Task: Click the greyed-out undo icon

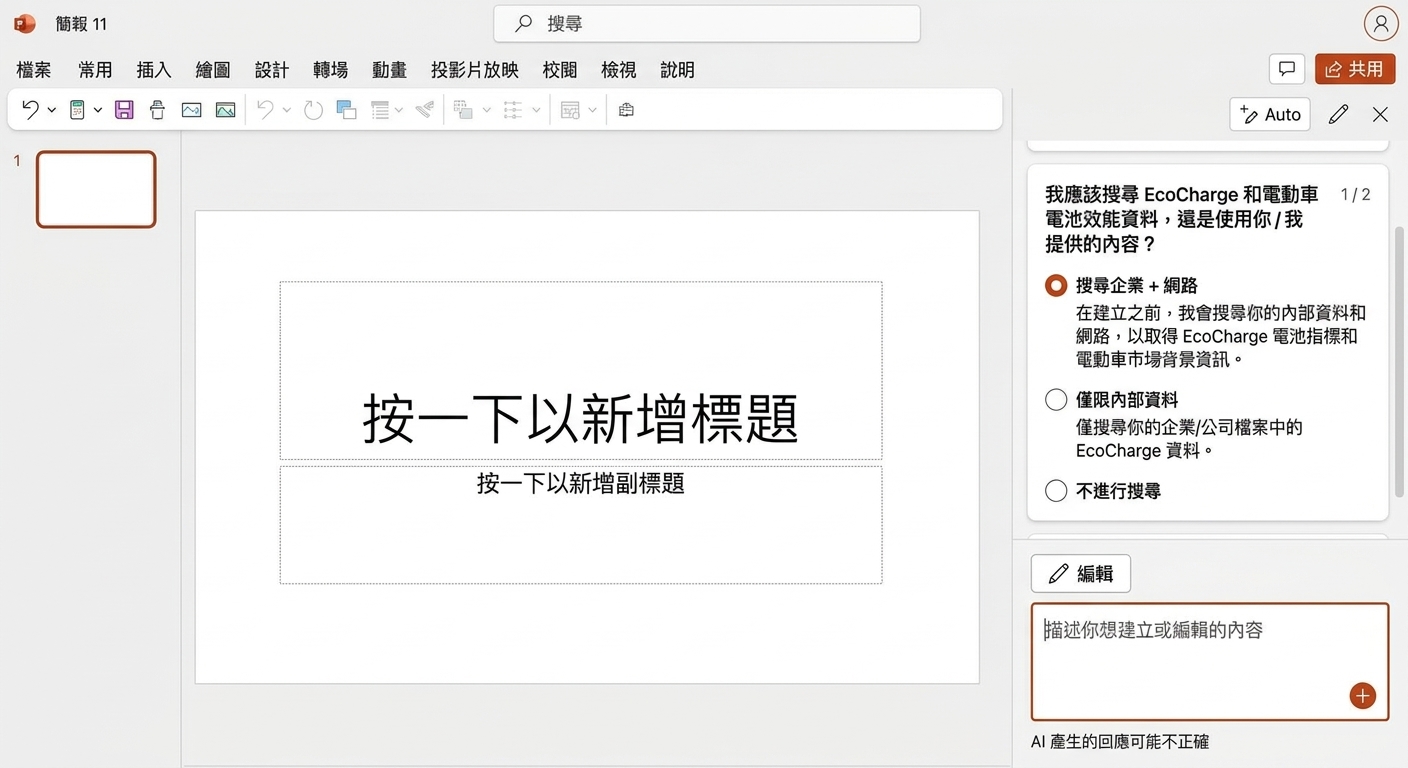Action: [265, 110]
